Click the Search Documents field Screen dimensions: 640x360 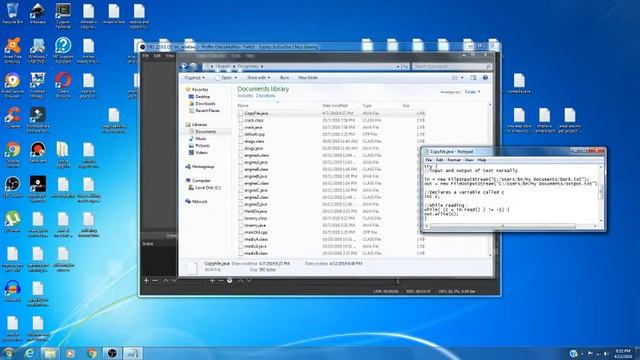point(451,66)
